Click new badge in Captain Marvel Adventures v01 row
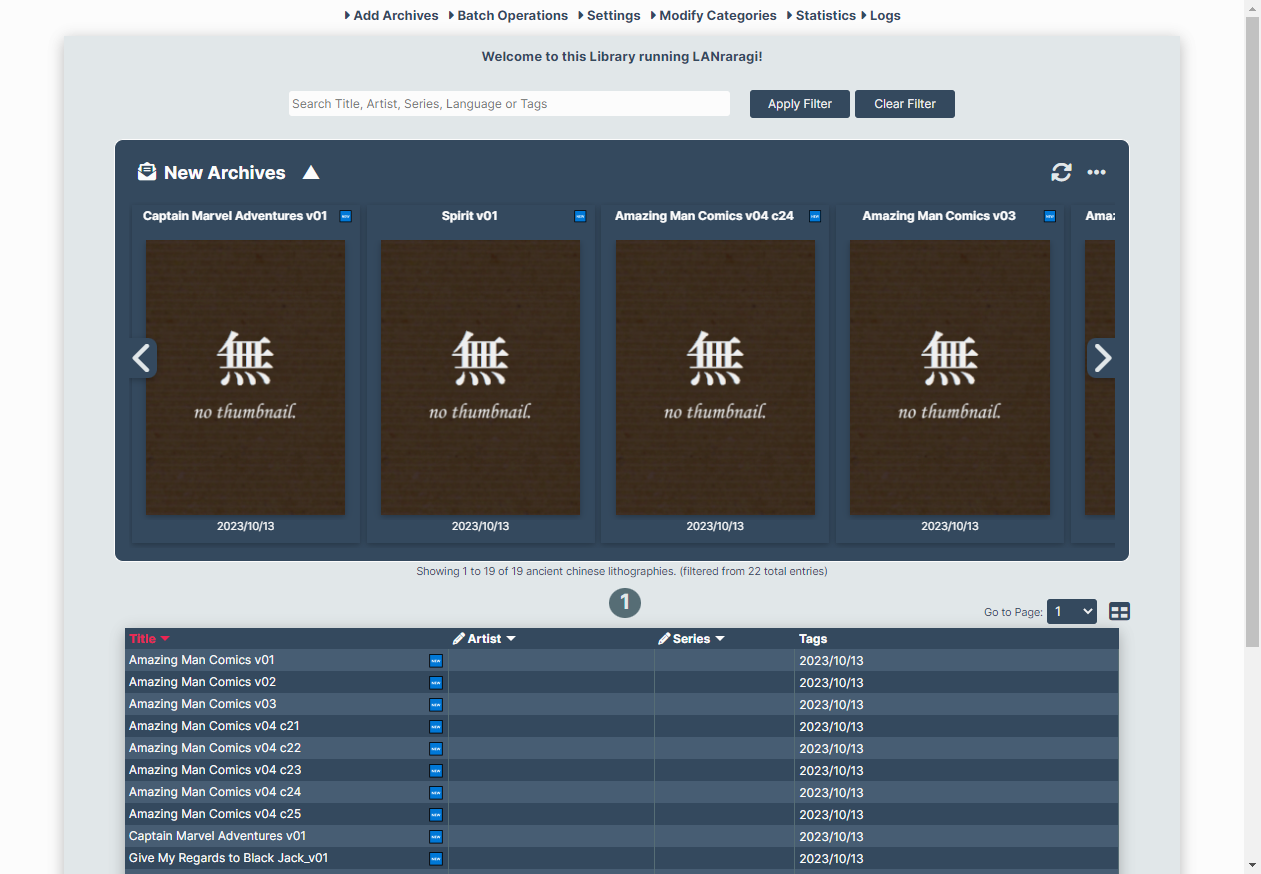 pos(436,837)
